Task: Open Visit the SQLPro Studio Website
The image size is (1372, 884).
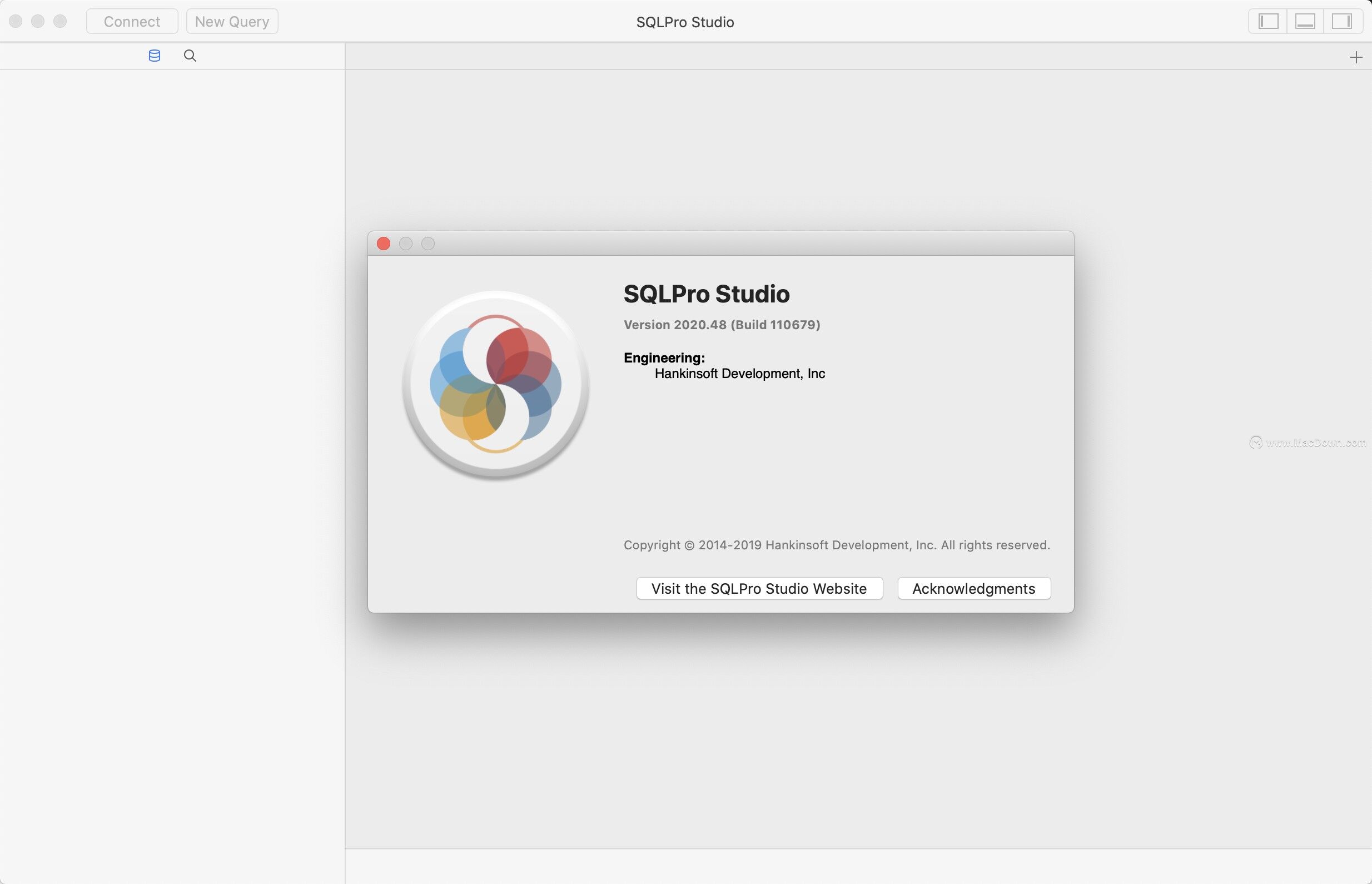Action: click(759, 588)
